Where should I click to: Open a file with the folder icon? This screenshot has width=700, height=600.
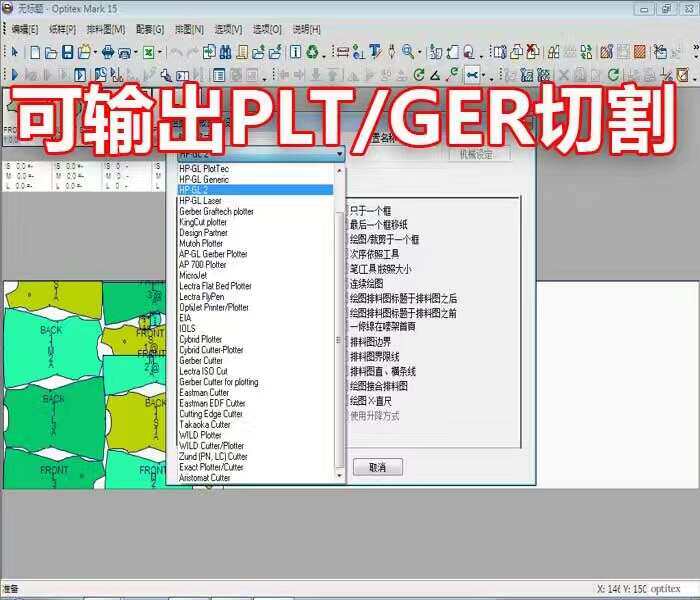click(x=51, y=53)
